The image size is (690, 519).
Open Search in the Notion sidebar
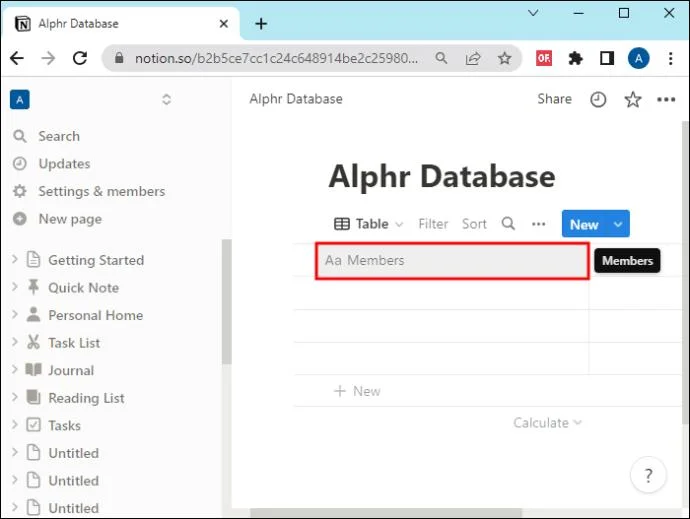[x=59, y=136]
